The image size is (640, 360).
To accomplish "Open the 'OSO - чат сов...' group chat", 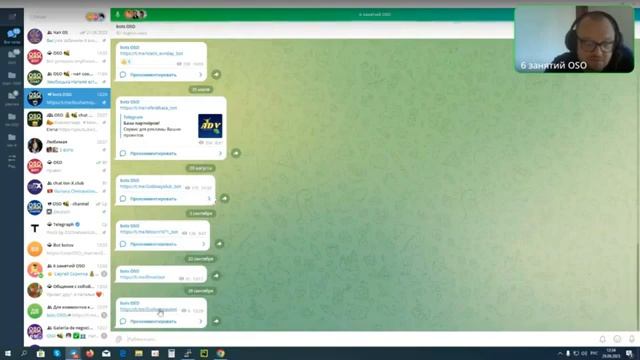I will click(67, 78).
